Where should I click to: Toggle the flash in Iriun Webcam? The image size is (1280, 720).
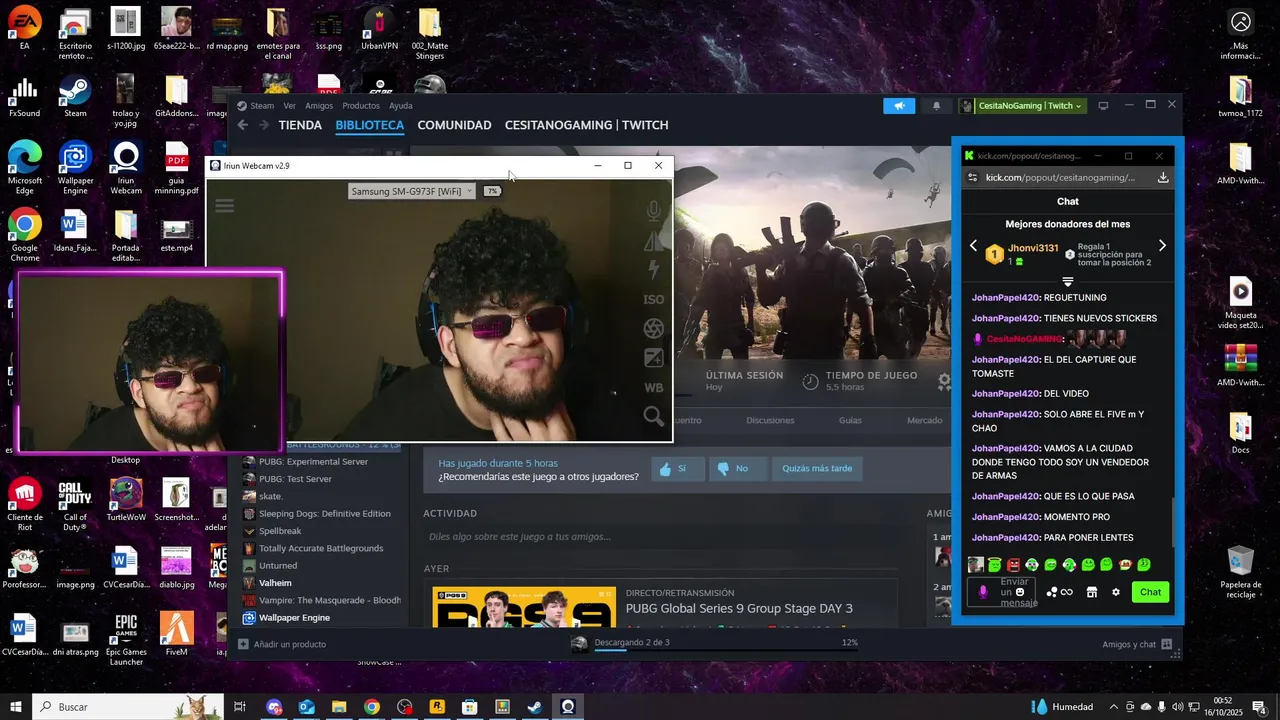pyautogui.click(x=653, y=269)
